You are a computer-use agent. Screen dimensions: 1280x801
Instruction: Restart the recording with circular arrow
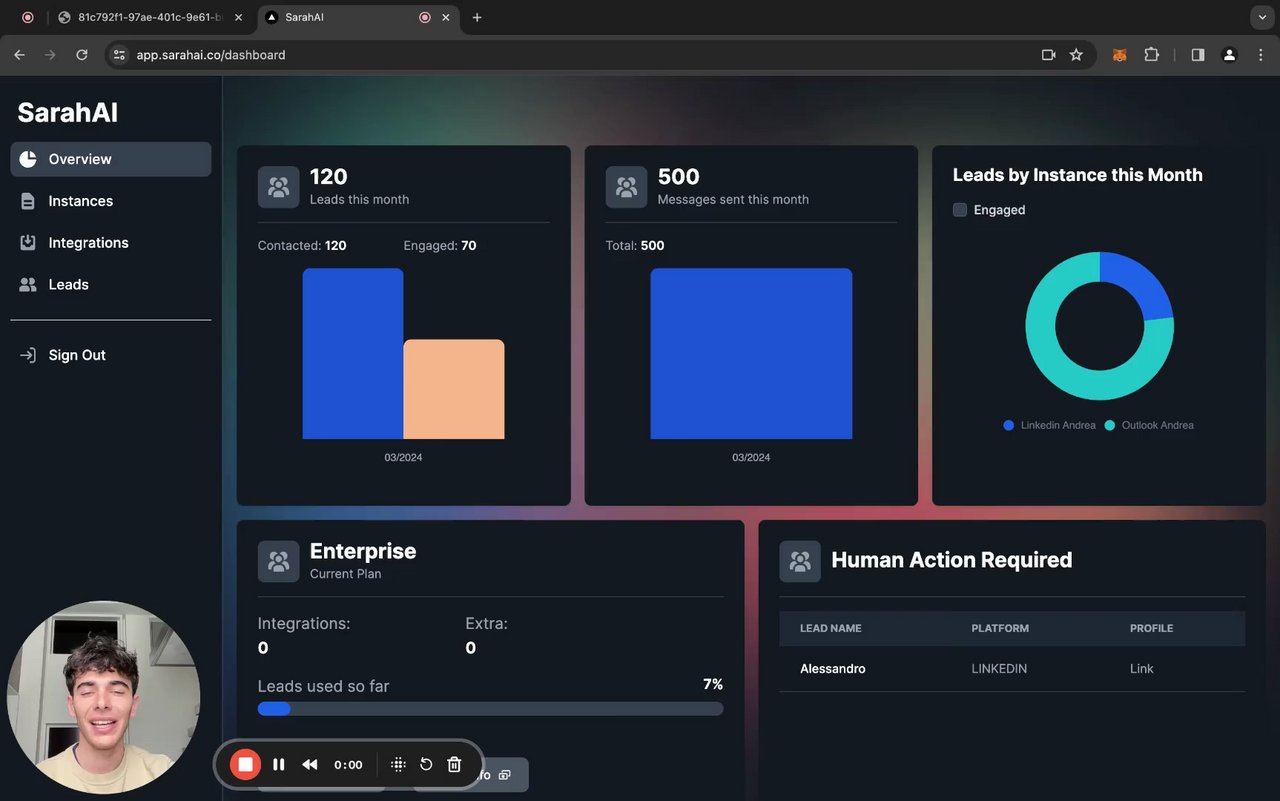point(426,764)
